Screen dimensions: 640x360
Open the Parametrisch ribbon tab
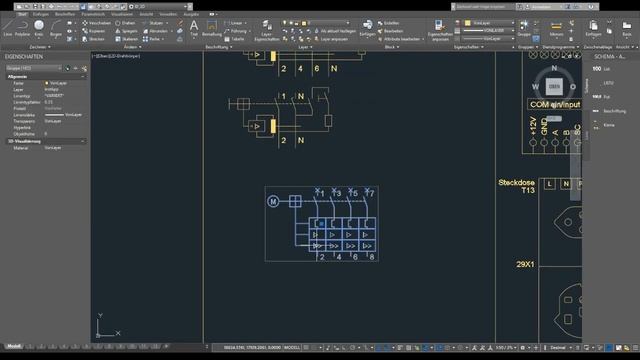93,14
